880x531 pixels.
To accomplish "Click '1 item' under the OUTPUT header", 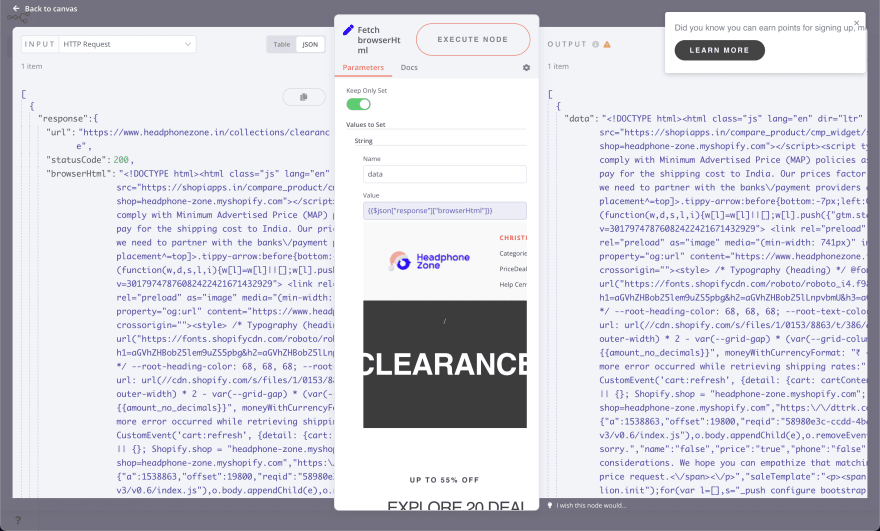I will pos(558,66).
